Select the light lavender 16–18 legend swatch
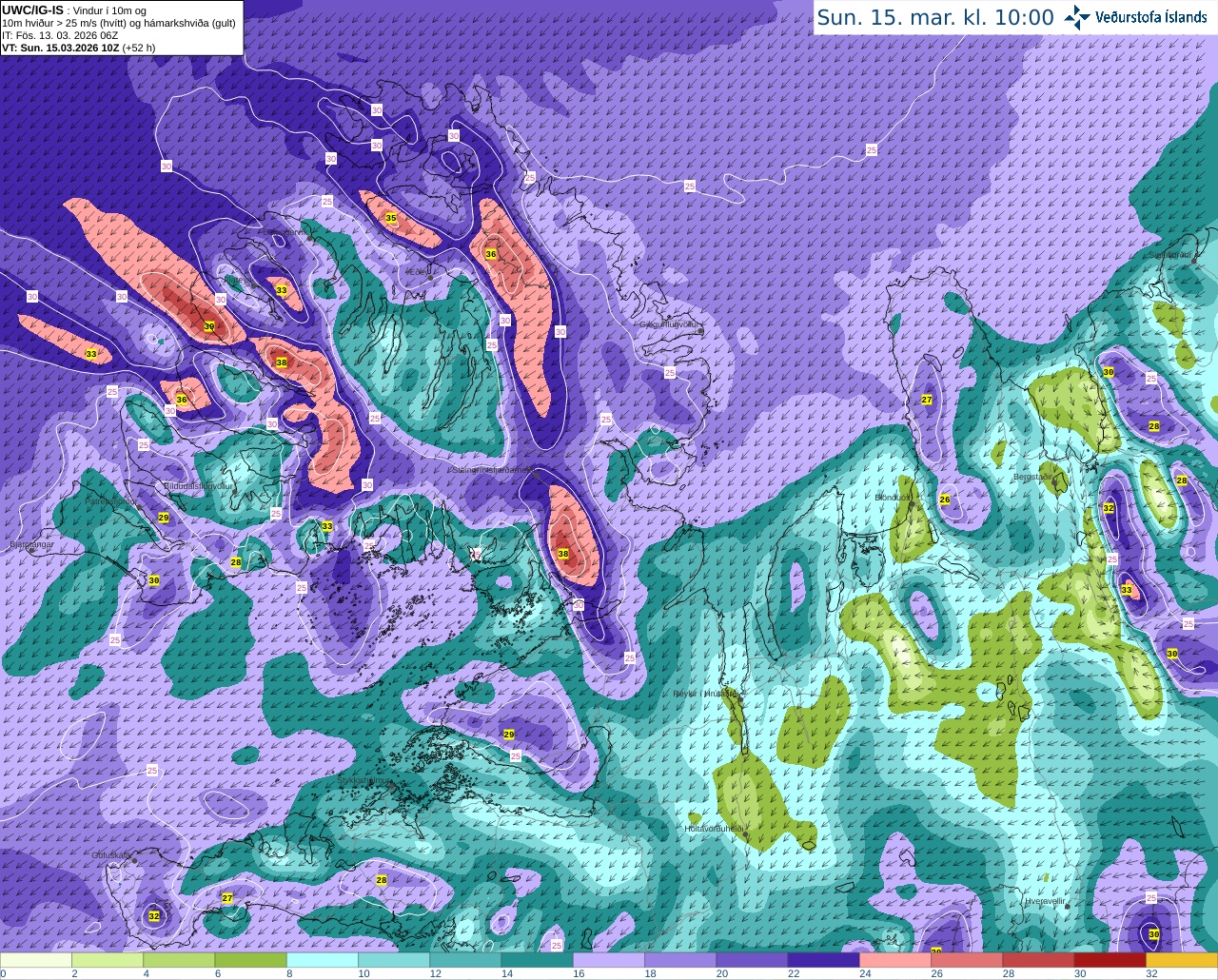Screen dimensions: 1218x980 [x=609, y=959]
